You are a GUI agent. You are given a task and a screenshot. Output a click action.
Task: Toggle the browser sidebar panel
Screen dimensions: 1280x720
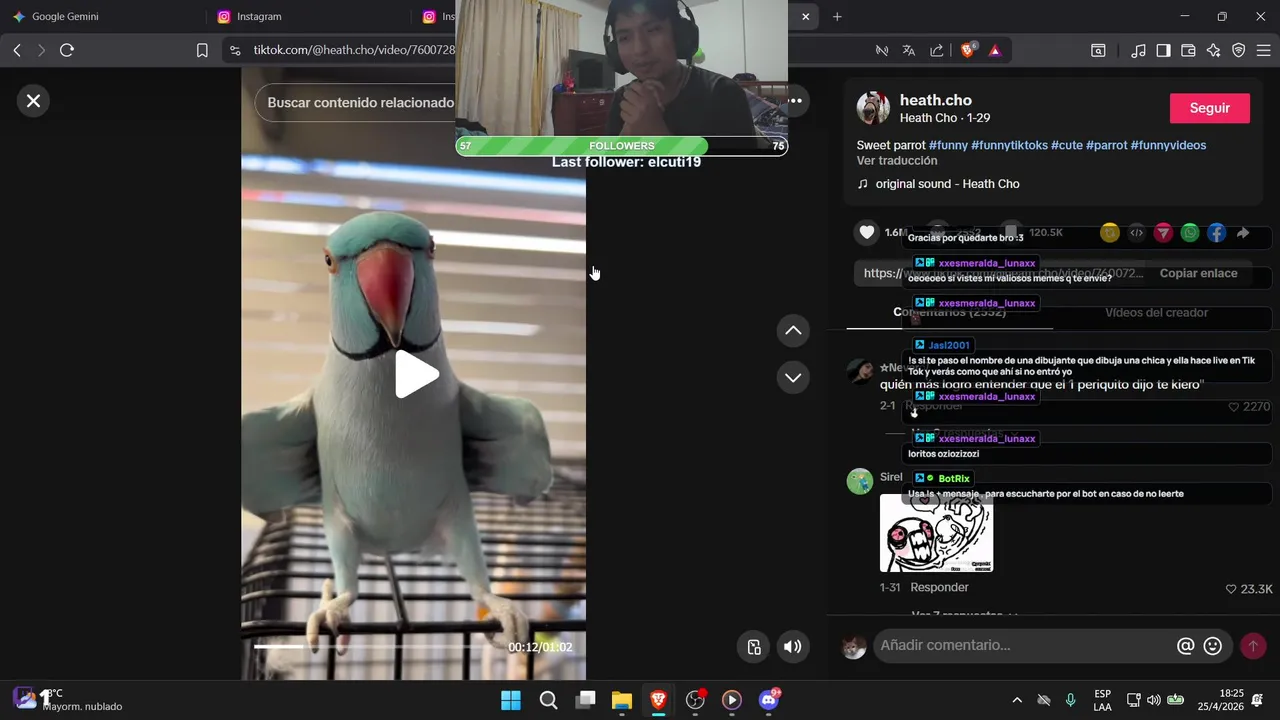1164,50
